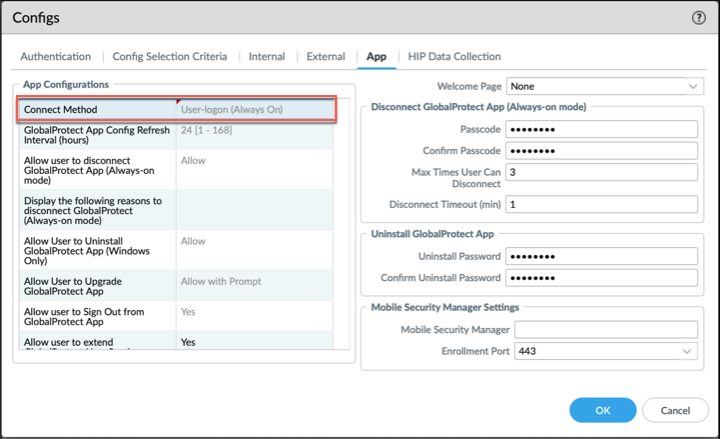This screenshot has height=439, width=720.
Task: Open the Config Selection Criteria tab
Action: pyautogui.click(x=169, y=57)
